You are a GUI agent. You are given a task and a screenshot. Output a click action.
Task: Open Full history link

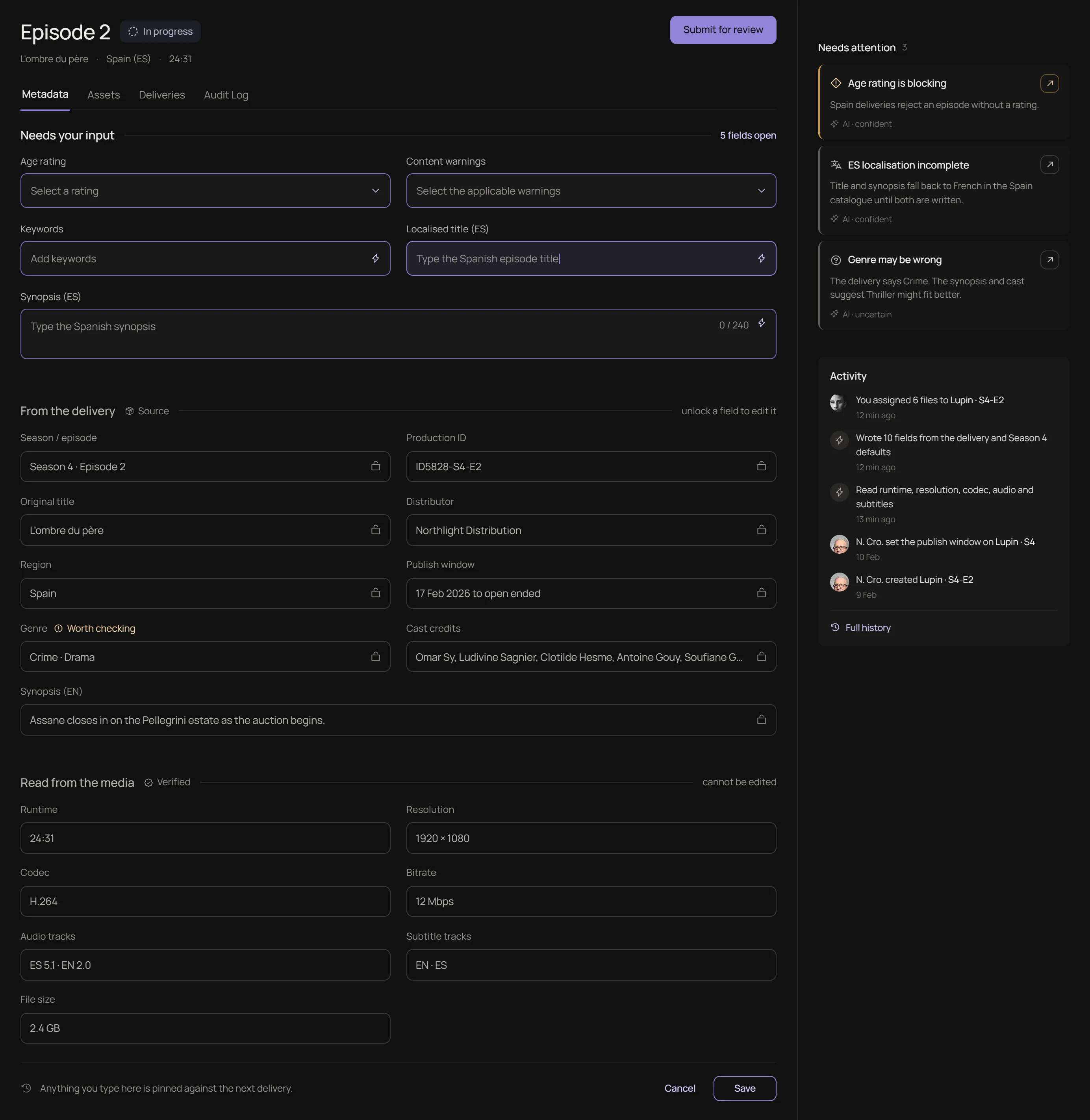tap(860, 628)
